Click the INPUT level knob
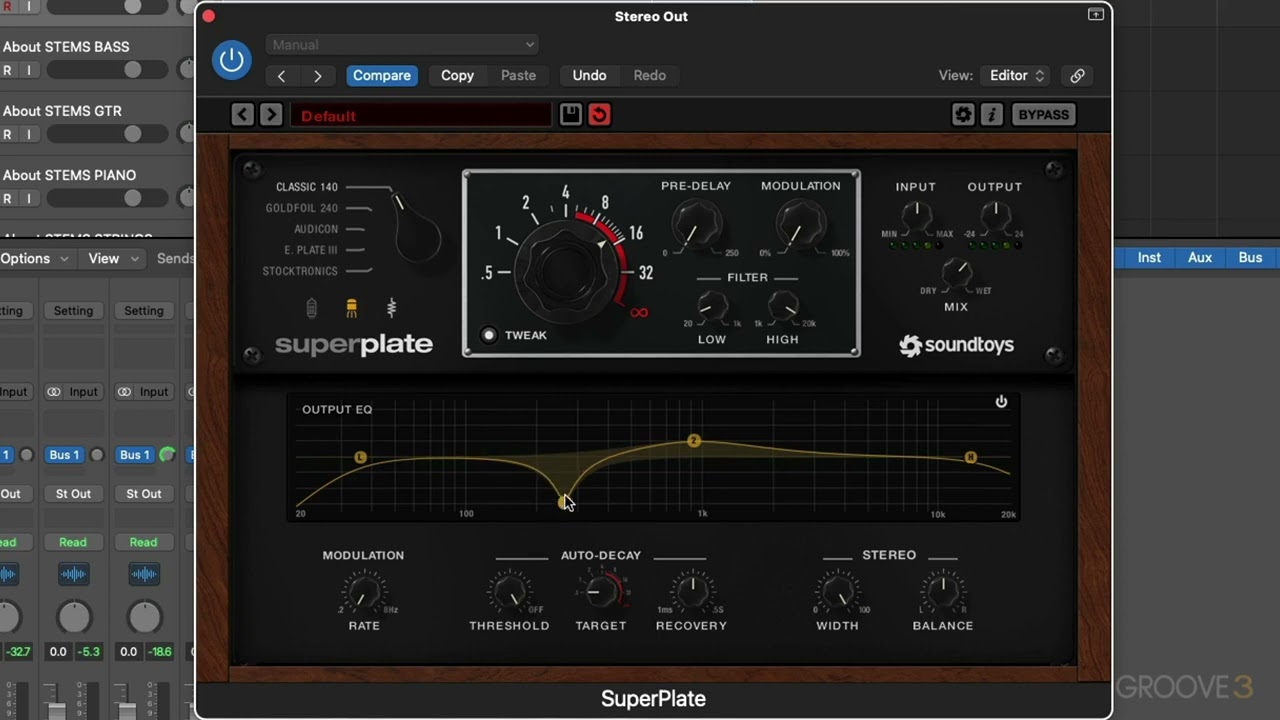This screenshot has width=1280, height=720. (916, 216)
